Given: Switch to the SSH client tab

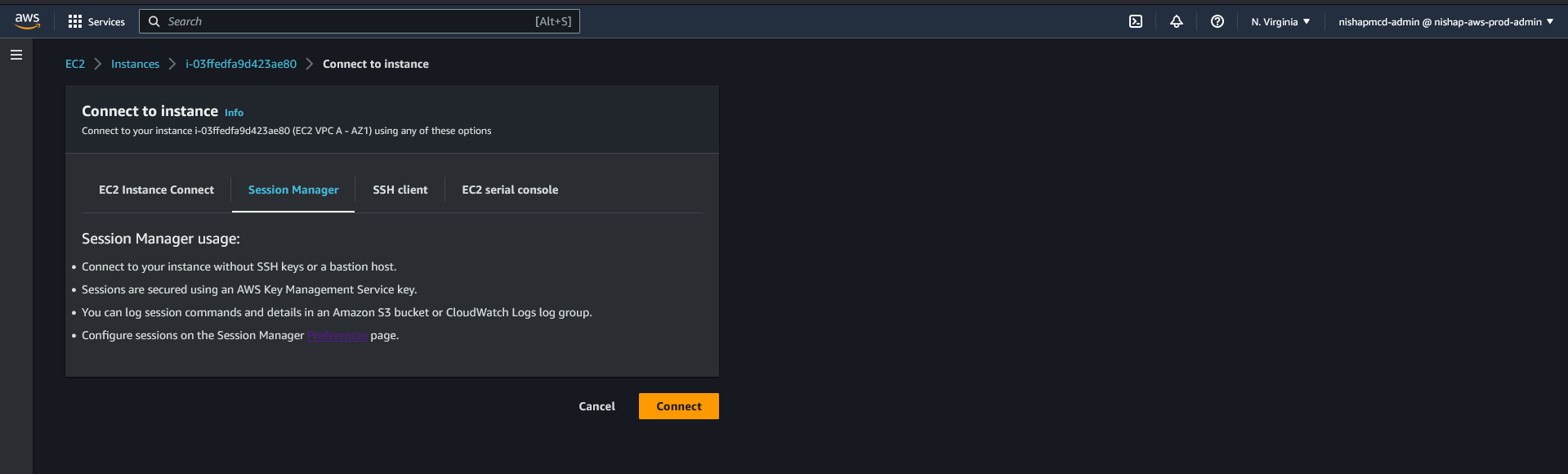Looking at the screenshot, I should pyautogui.click(x=400, y=190).
